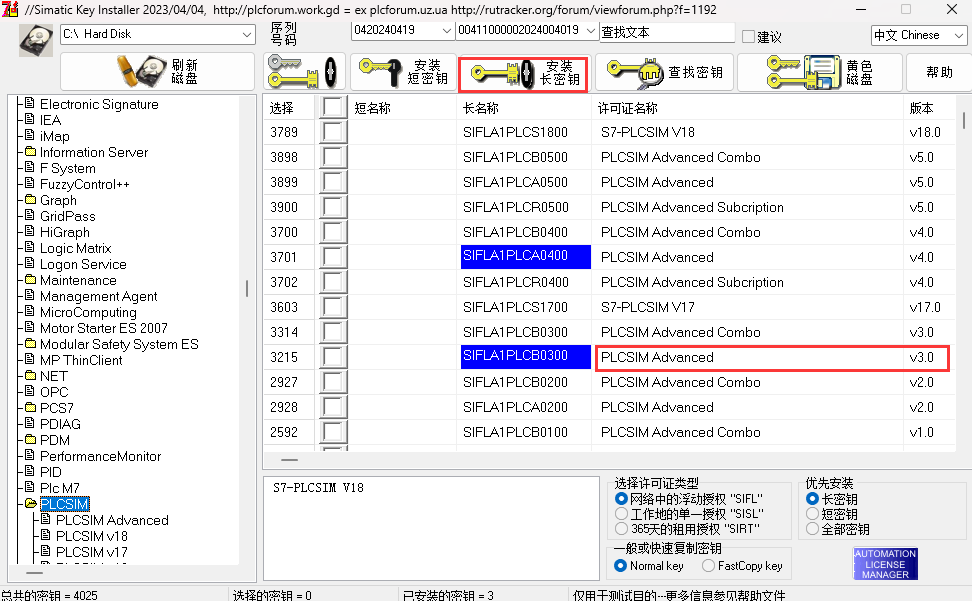The image size is (972, 601).
Task: Open the Maintenance folder in tree
Action: coord(78,281)
